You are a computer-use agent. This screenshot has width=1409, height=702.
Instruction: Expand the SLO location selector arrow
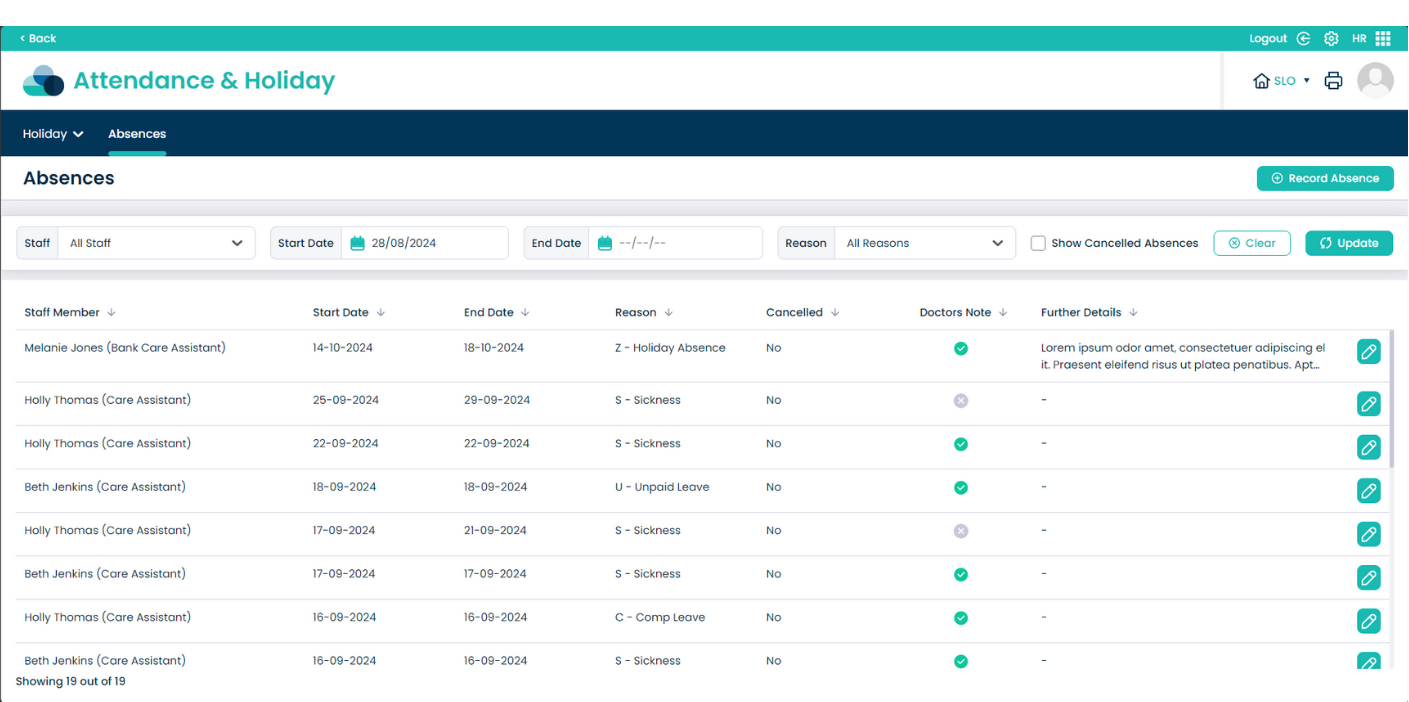pyautogui.click(x=1307, y=80)
